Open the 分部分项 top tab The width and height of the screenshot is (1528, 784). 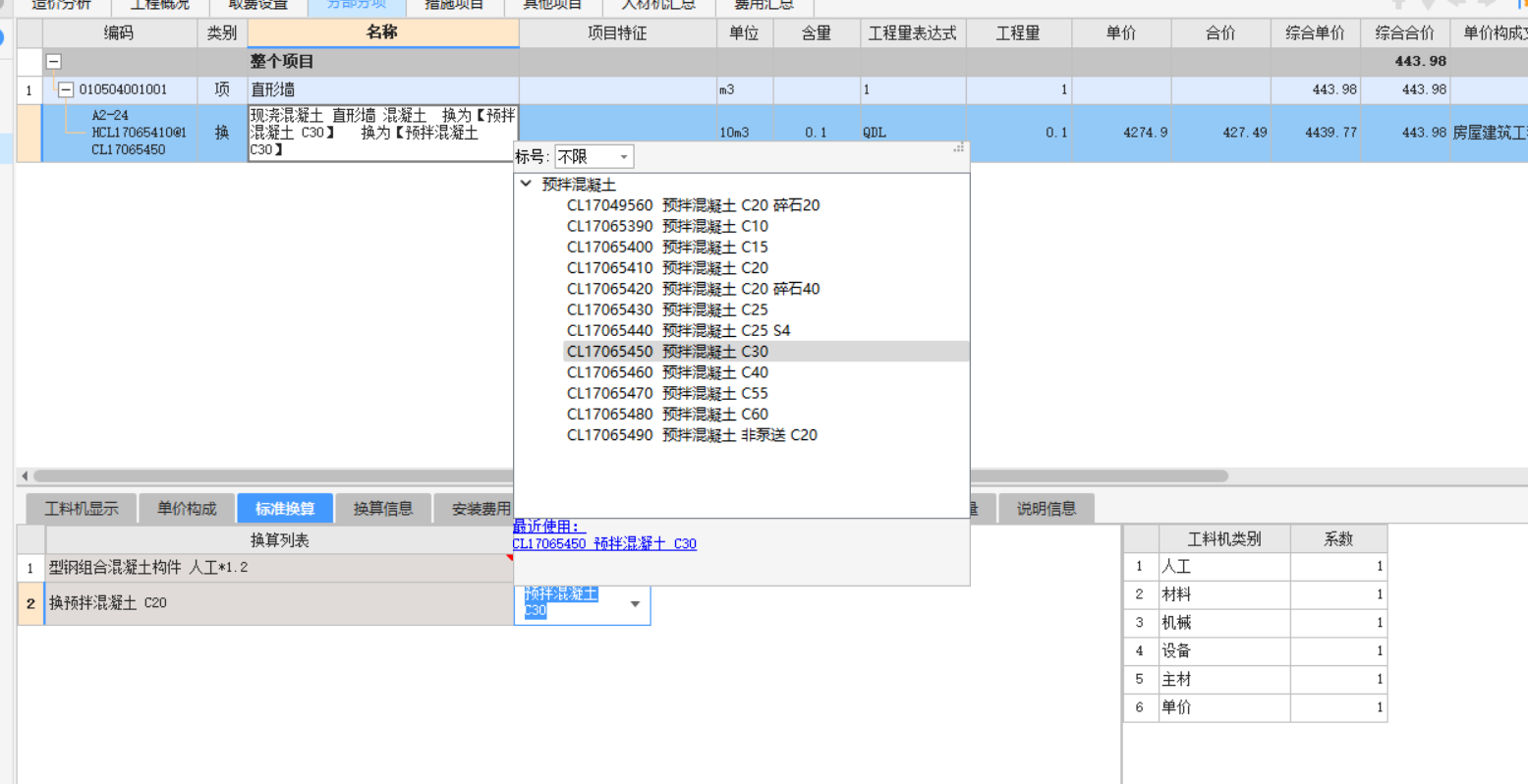click(357, 6)
